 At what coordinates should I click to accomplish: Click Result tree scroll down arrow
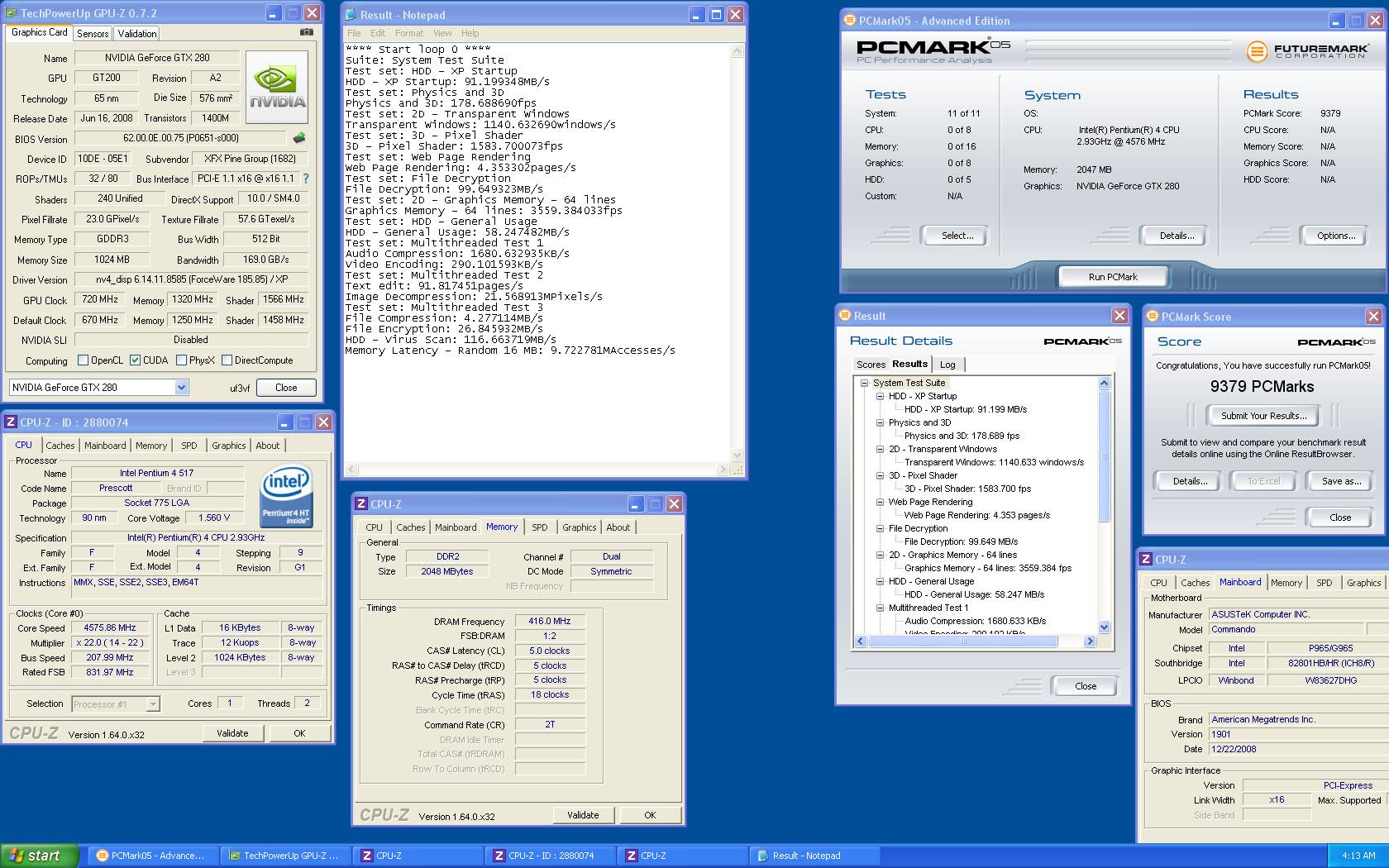point(1104,627)
